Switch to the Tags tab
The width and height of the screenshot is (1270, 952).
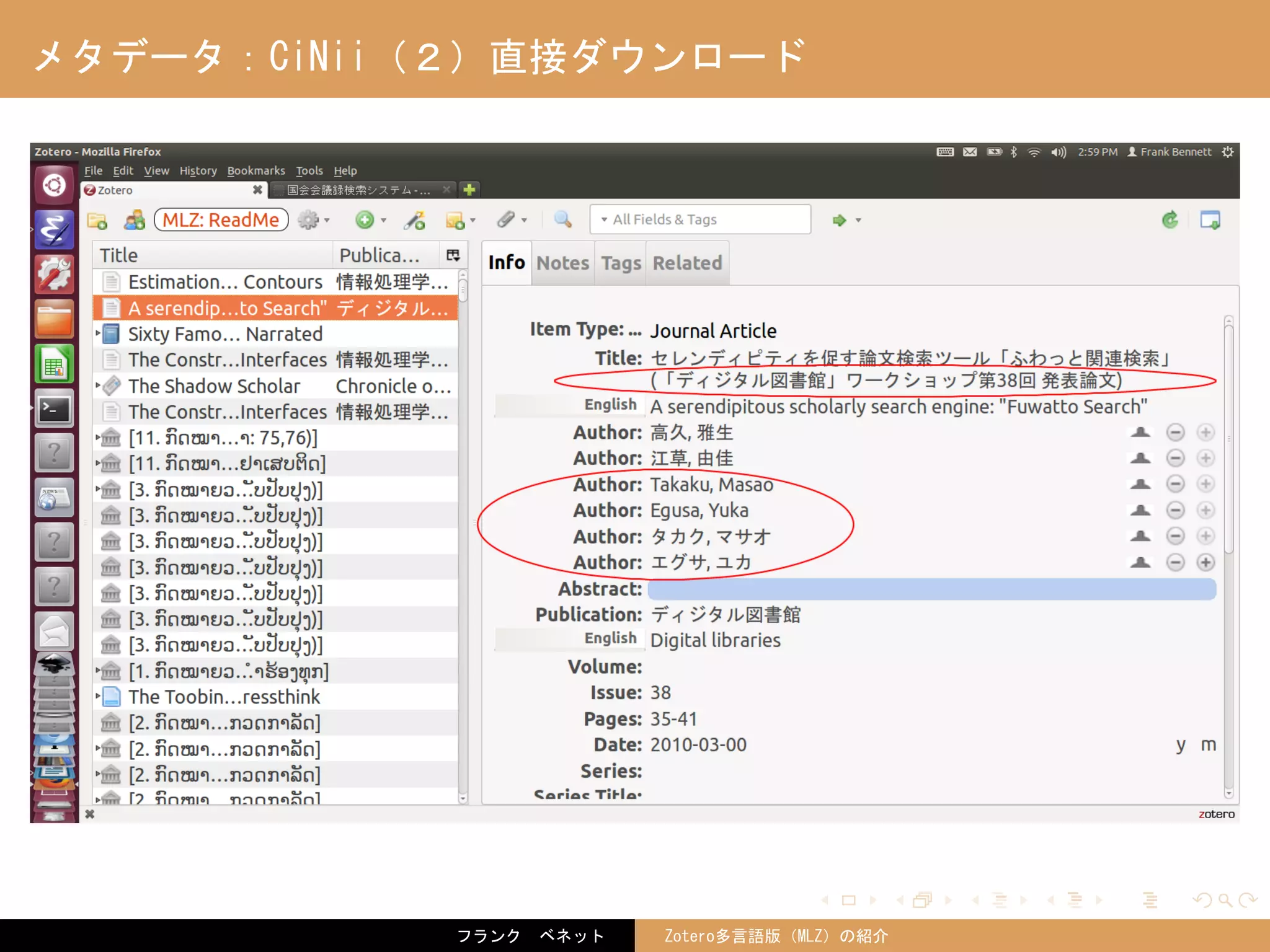(x=621, y=263)
